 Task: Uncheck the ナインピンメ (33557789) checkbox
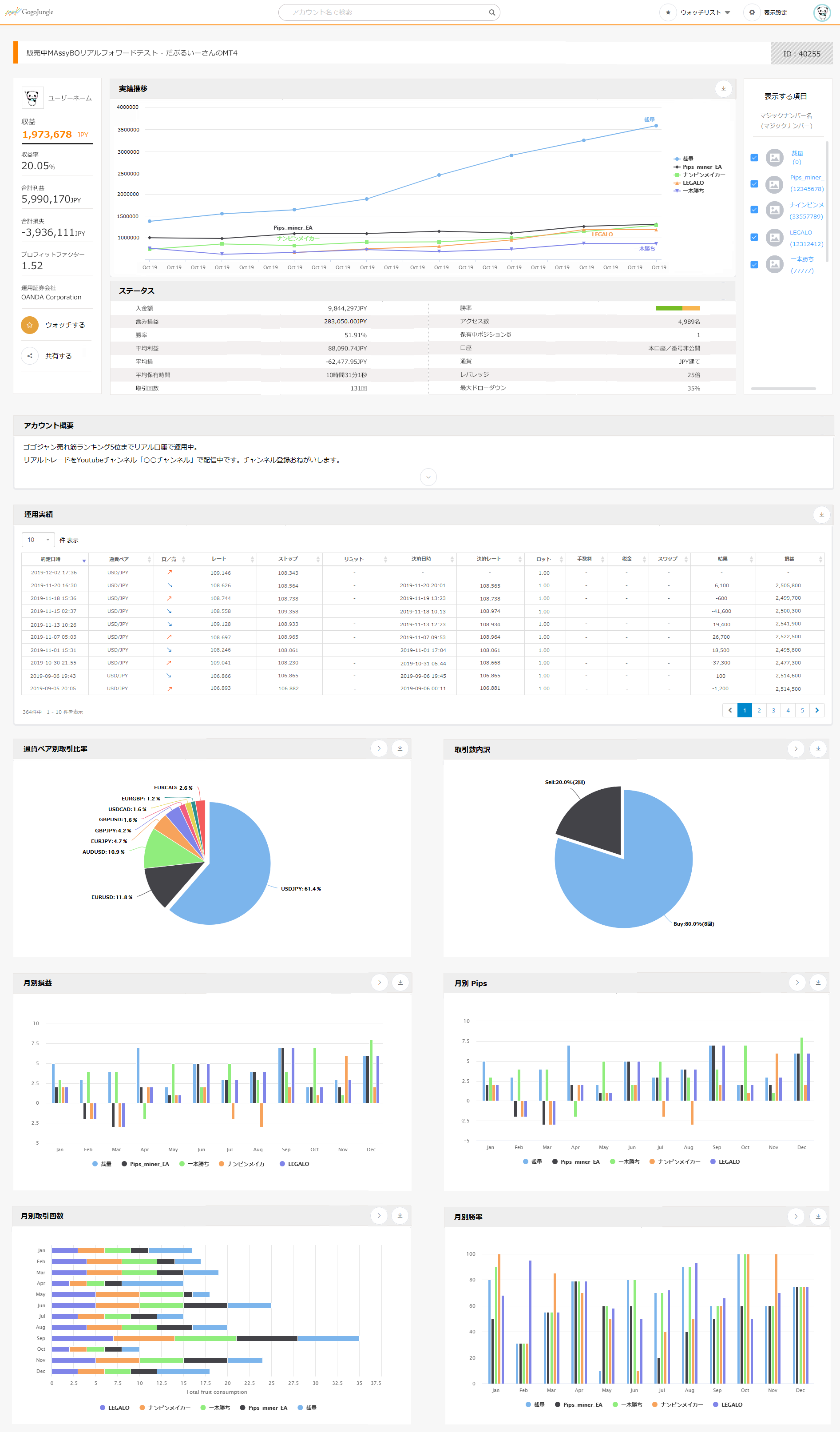(754, 210)
